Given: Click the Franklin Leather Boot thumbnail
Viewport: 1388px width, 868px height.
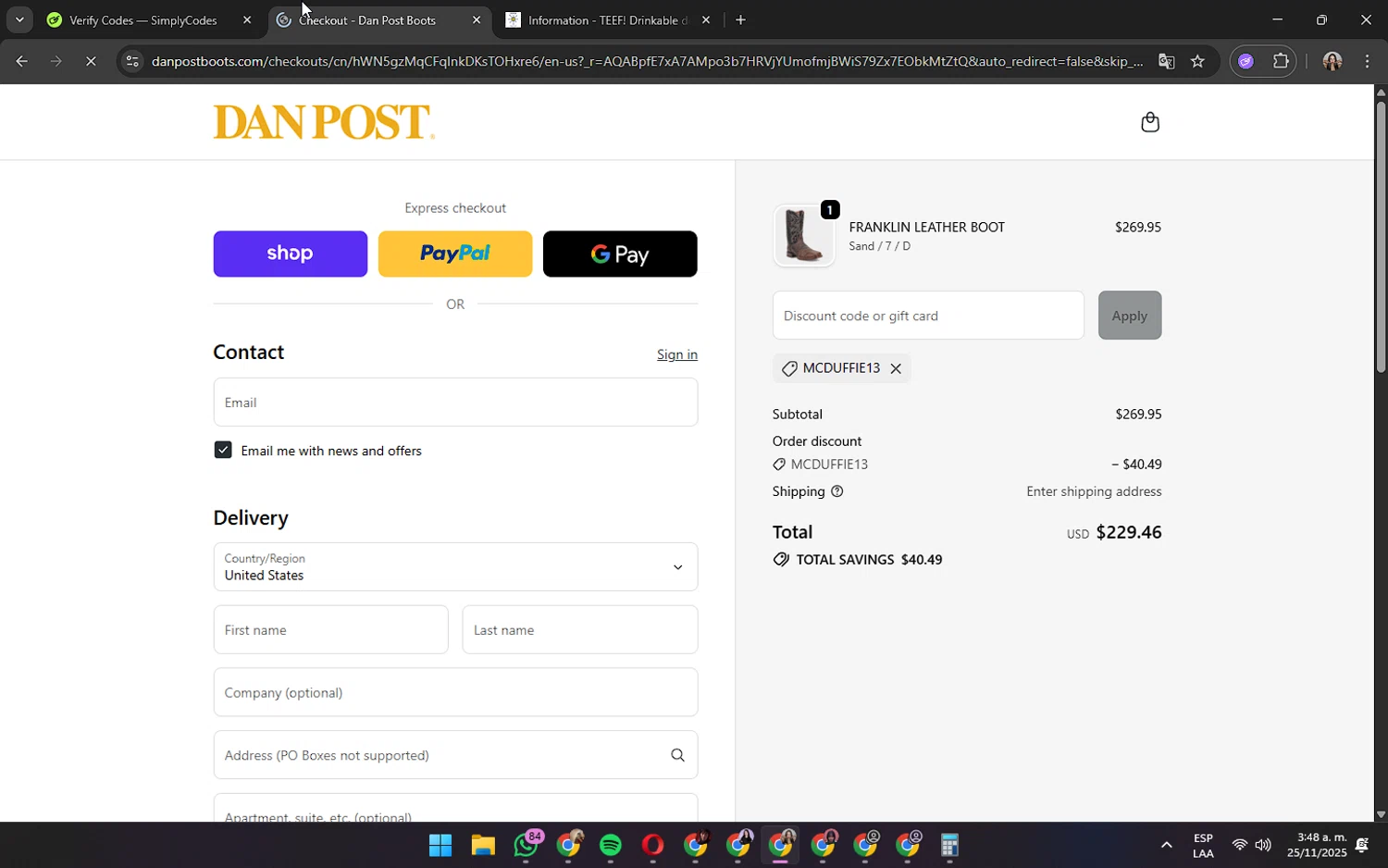Looking at the screenshot, I should point(804,236).
